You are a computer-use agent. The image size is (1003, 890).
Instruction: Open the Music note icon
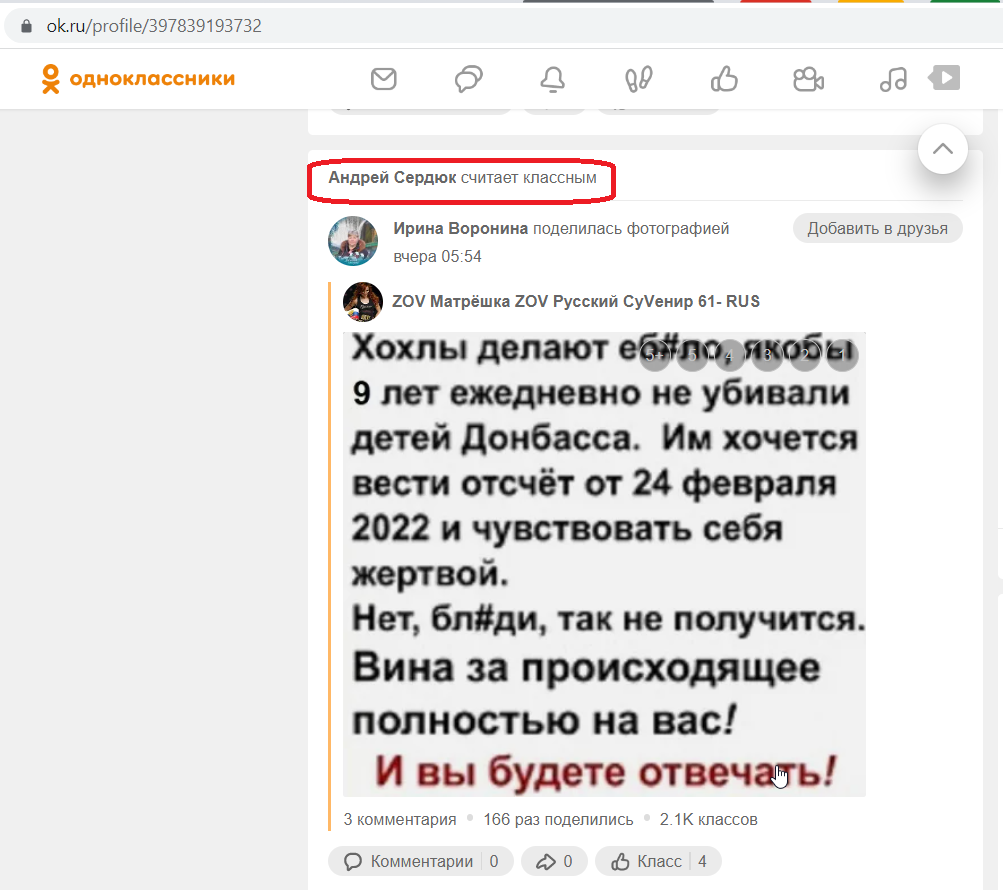(x=894, y=79)
